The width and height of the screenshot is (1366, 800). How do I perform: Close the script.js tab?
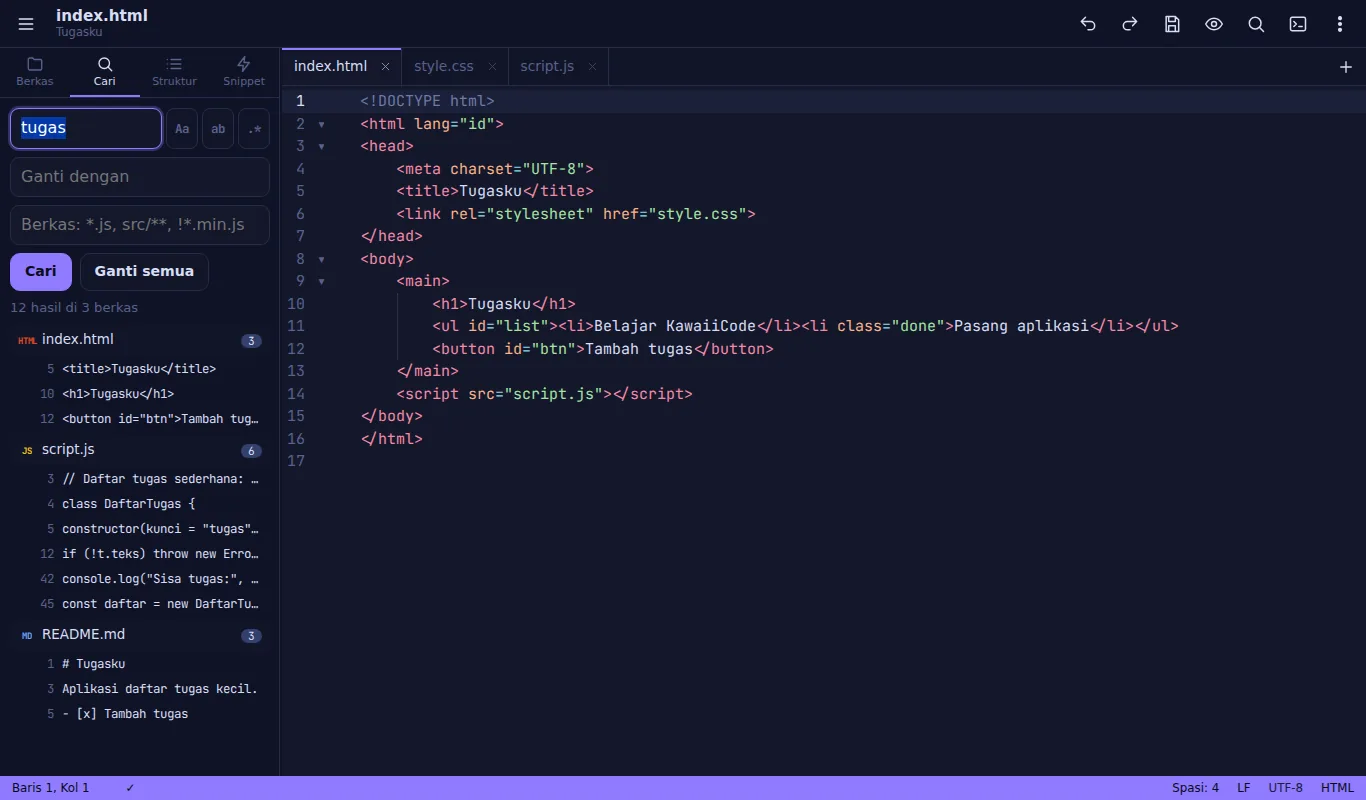coord(592,67)
